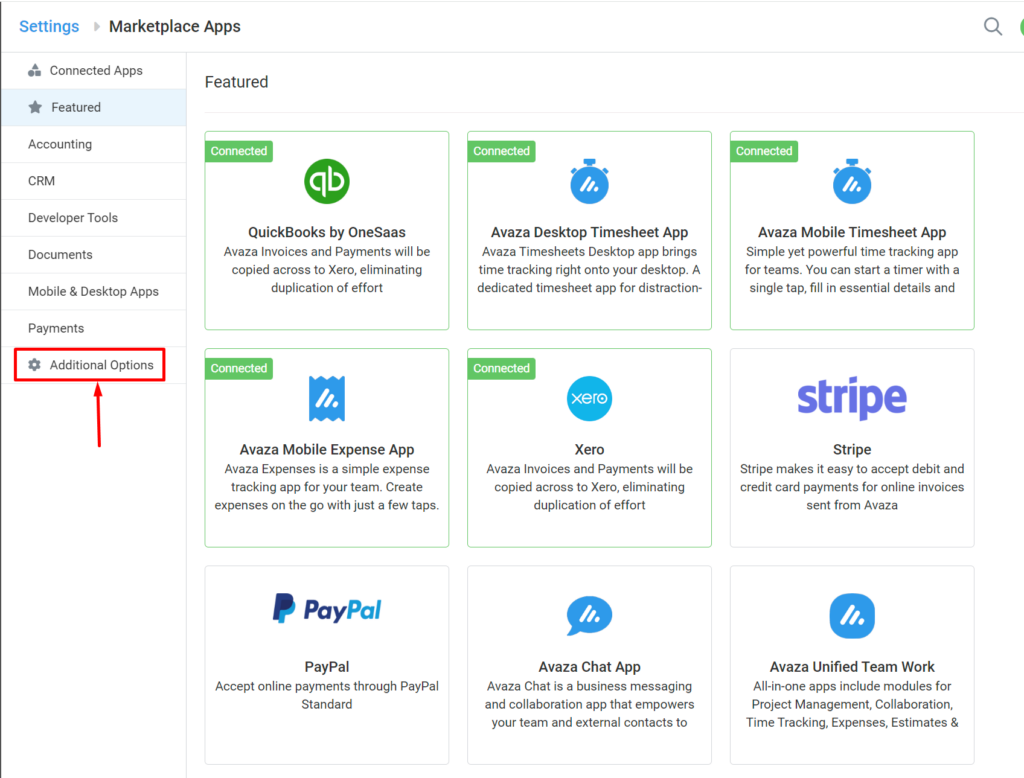Open the Stripe app title
Viewport: 1024px width, 778px height.
click(x=852, y=449)
